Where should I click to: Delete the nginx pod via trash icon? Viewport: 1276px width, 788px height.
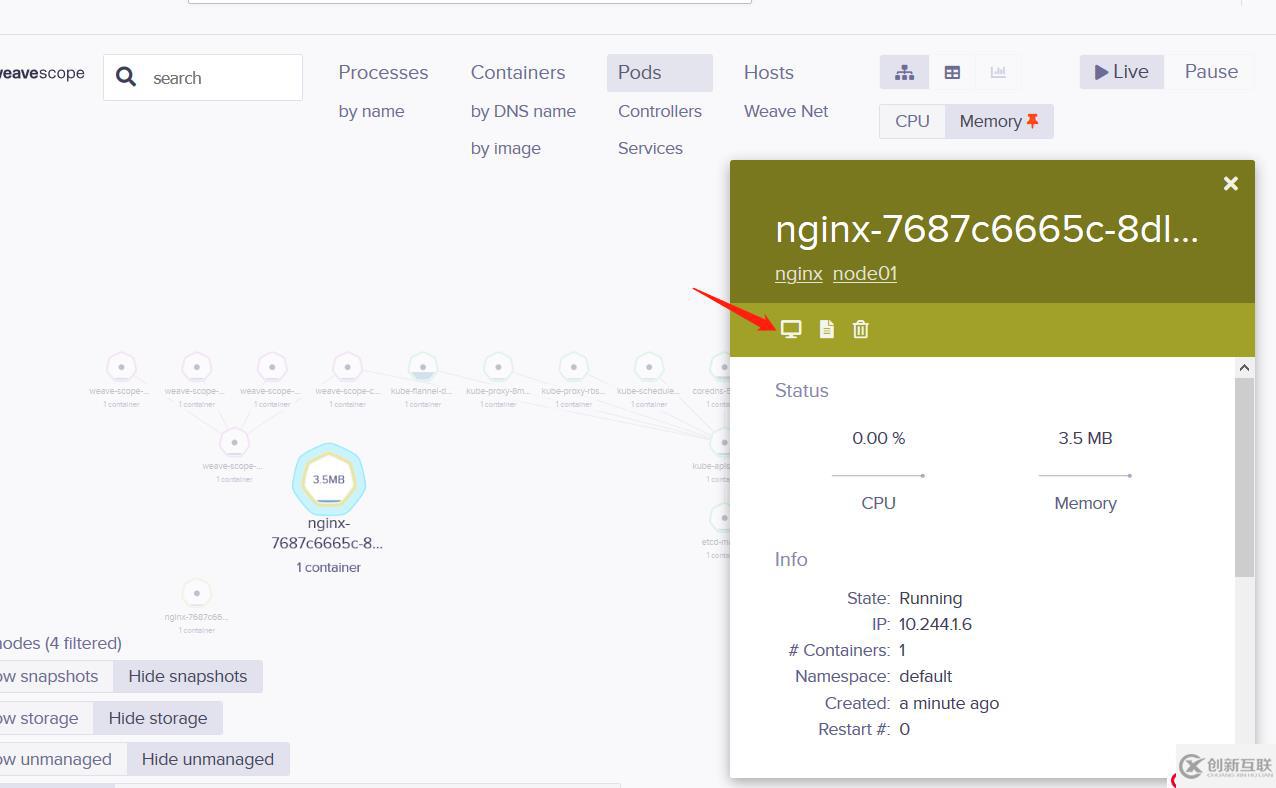pyautogui.click(x=860, y=329)
